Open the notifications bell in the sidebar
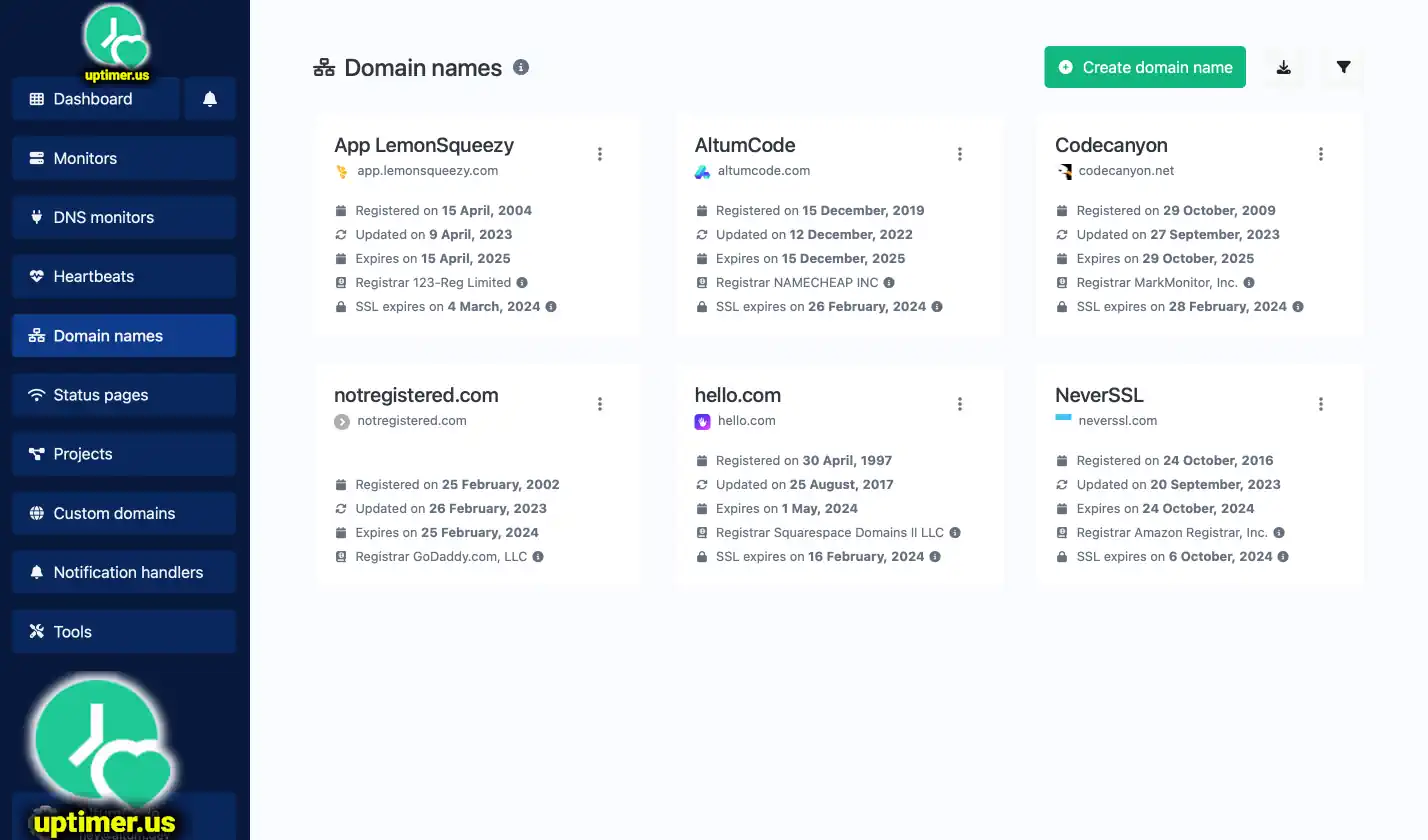 click(x=210, y=99)
